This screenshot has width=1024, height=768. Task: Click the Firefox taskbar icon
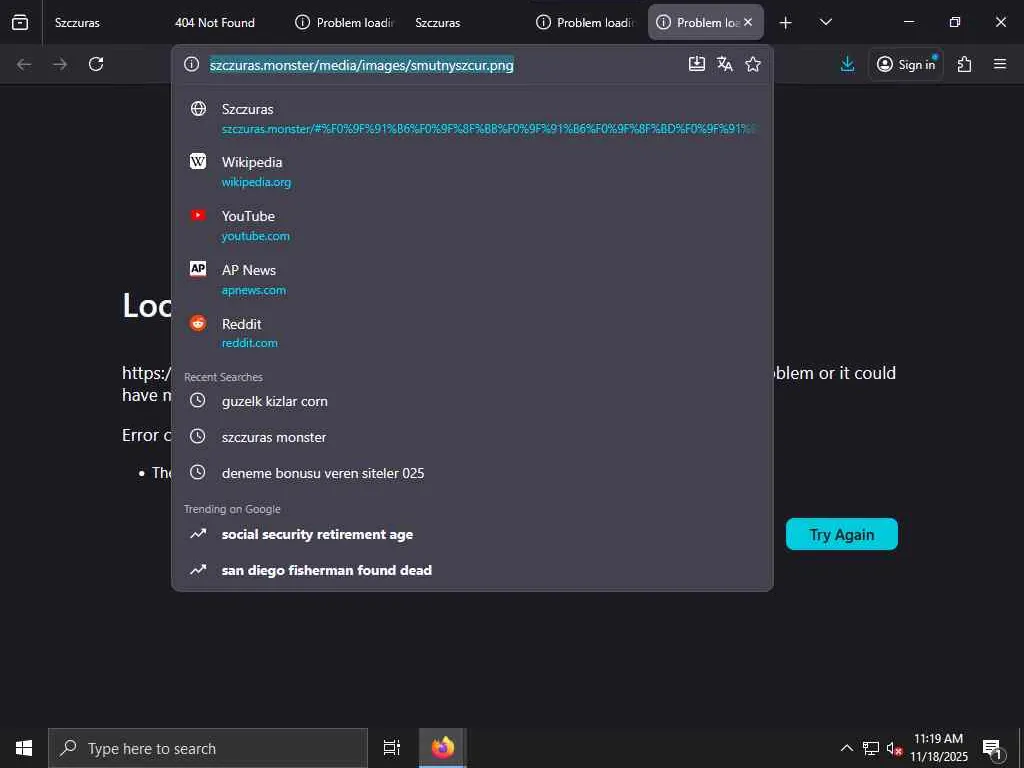[x=443, y=748]
